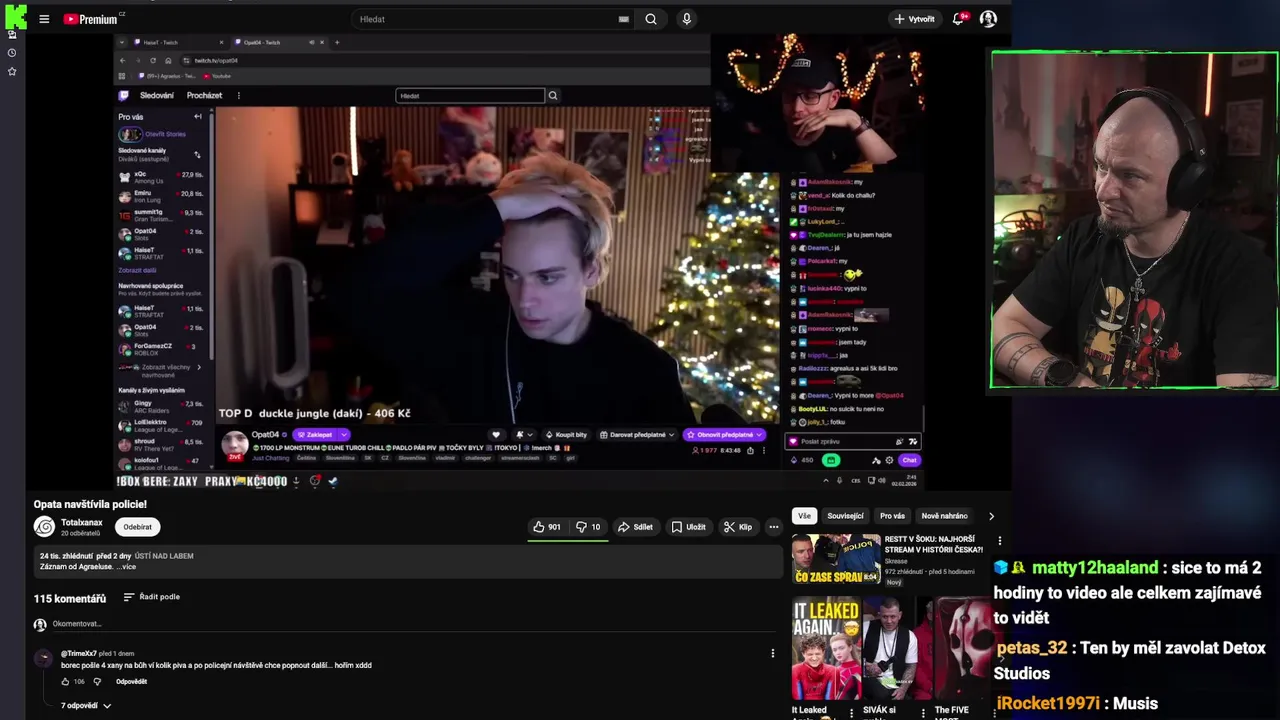
Task: Click the YouTube Premium logo
Action: pyautogui.click(x=90, y=19)
